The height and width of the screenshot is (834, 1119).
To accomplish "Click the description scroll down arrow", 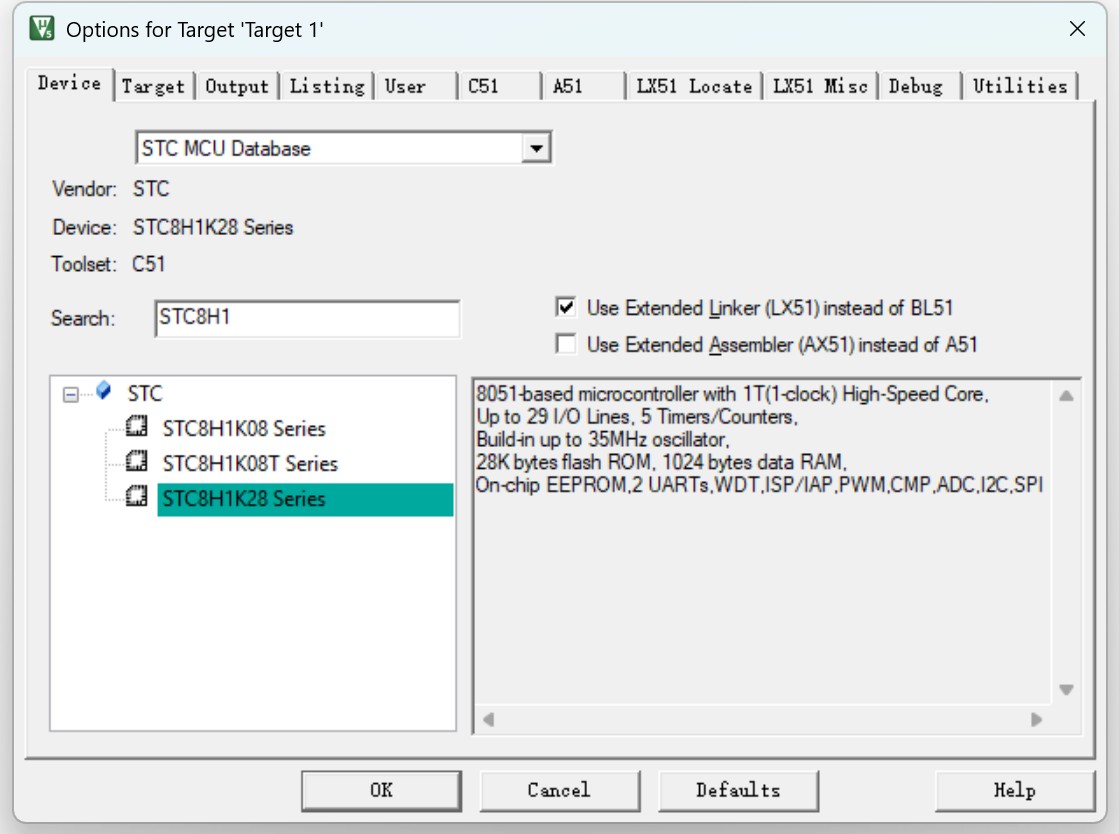I will (1066, 690).
